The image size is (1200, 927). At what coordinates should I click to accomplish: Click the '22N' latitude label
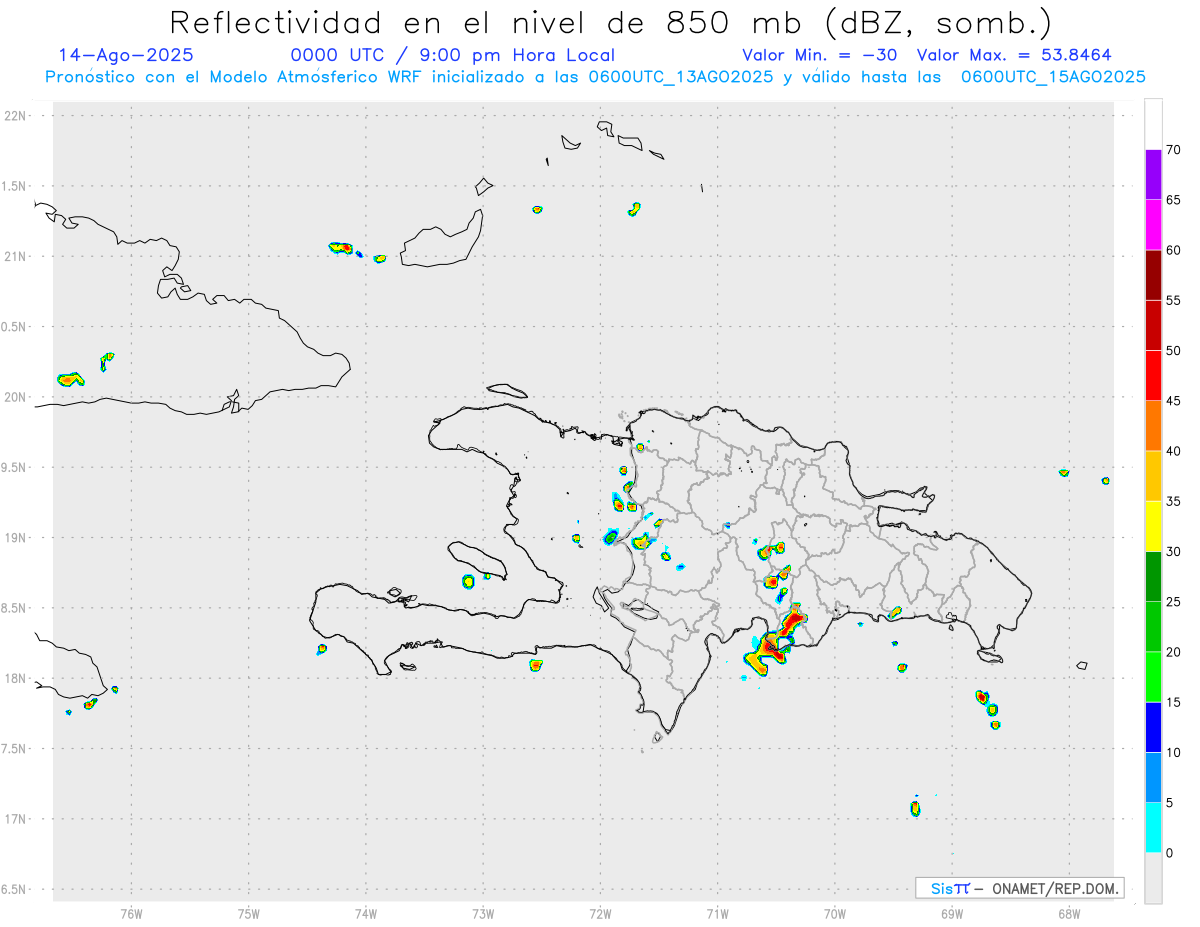pyautogui.click(x=16, y=116)
